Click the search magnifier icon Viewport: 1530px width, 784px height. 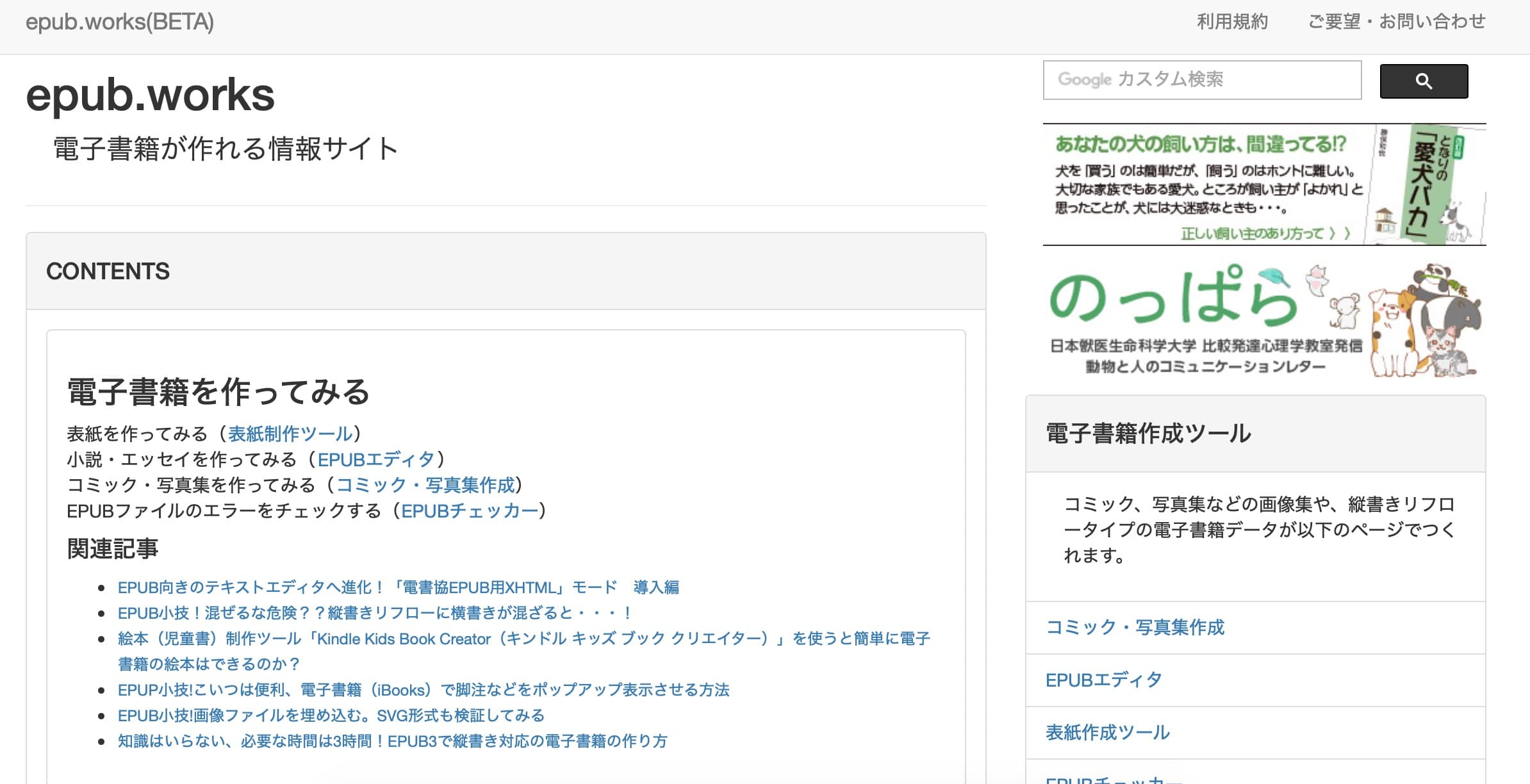(1423, 81)
